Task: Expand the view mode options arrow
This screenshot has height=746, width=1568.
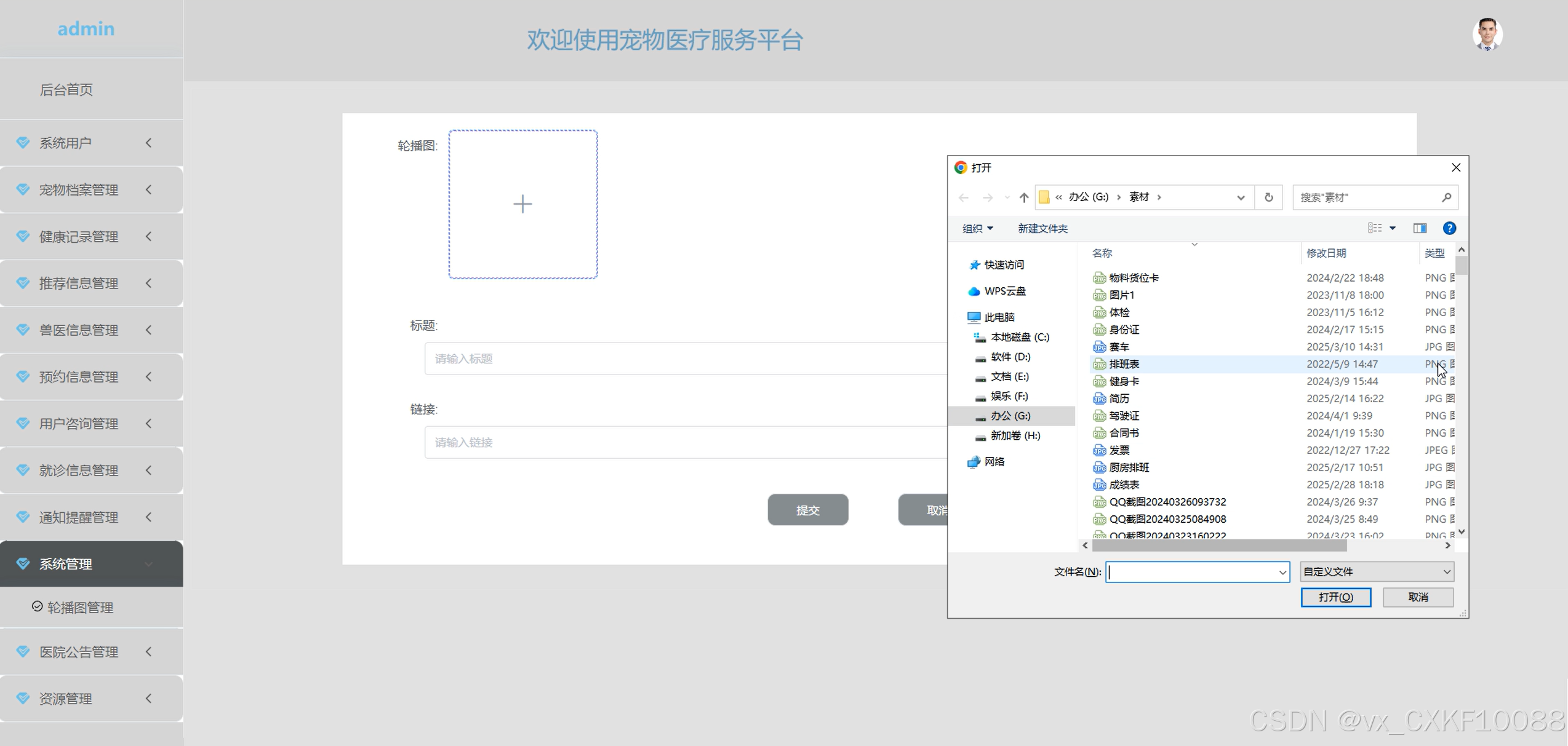Action: 1393,228
